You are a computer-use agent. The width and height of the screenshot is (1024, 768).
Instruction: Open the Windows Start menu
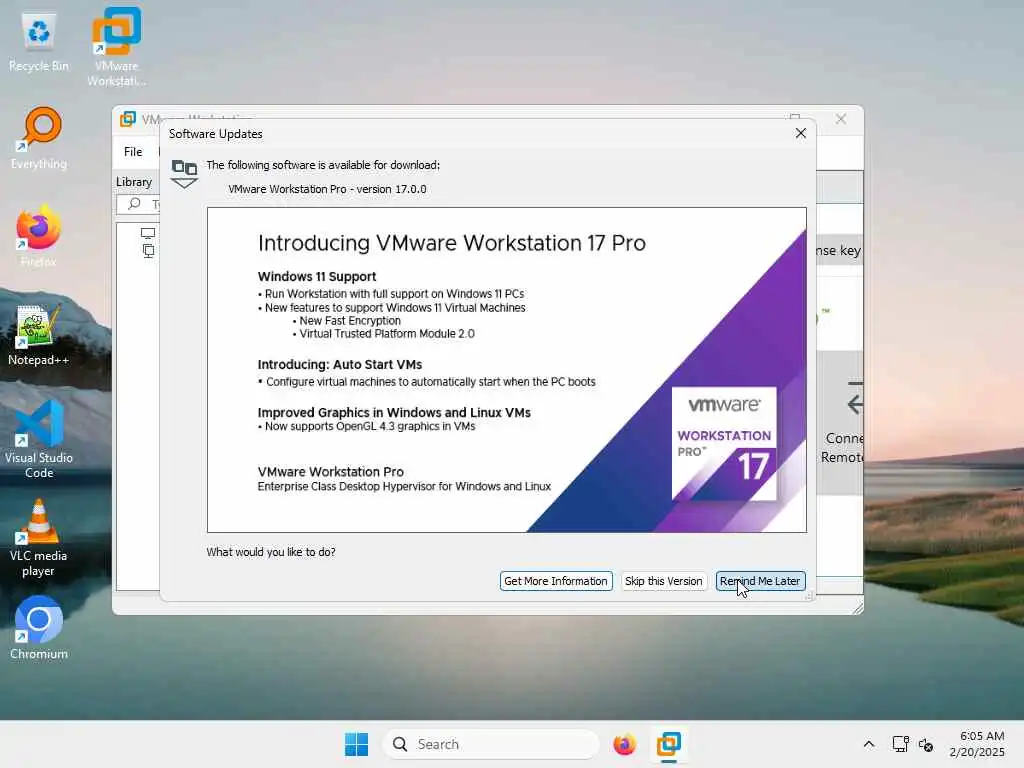tap(357, 744)
